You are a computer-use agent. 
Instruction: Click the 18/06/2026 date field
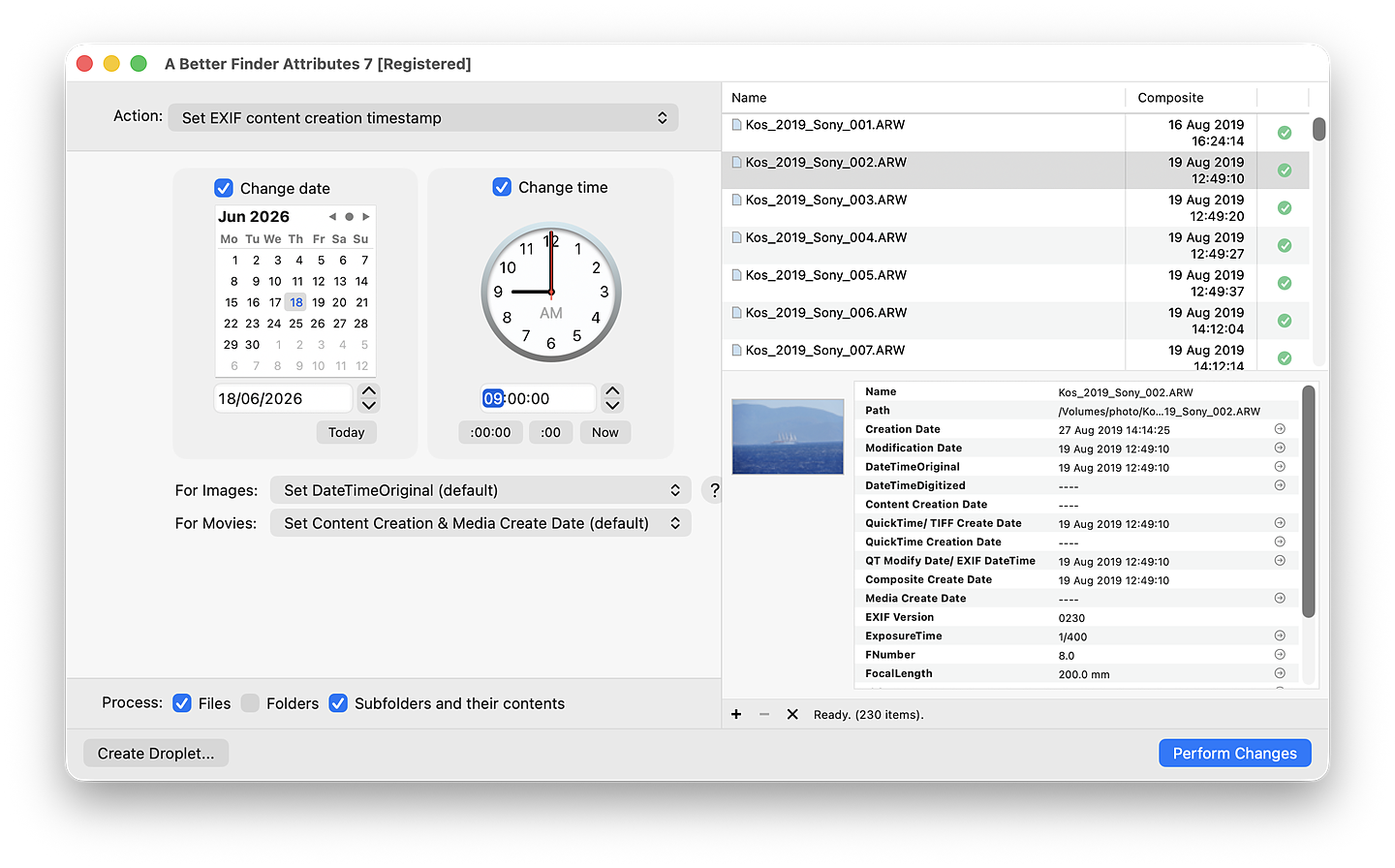click(x=283, y=398)
